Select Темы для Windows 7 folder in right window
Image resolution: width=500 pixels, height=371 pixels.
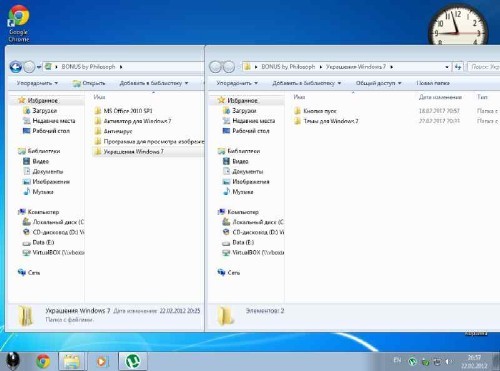tap(326, 121)
